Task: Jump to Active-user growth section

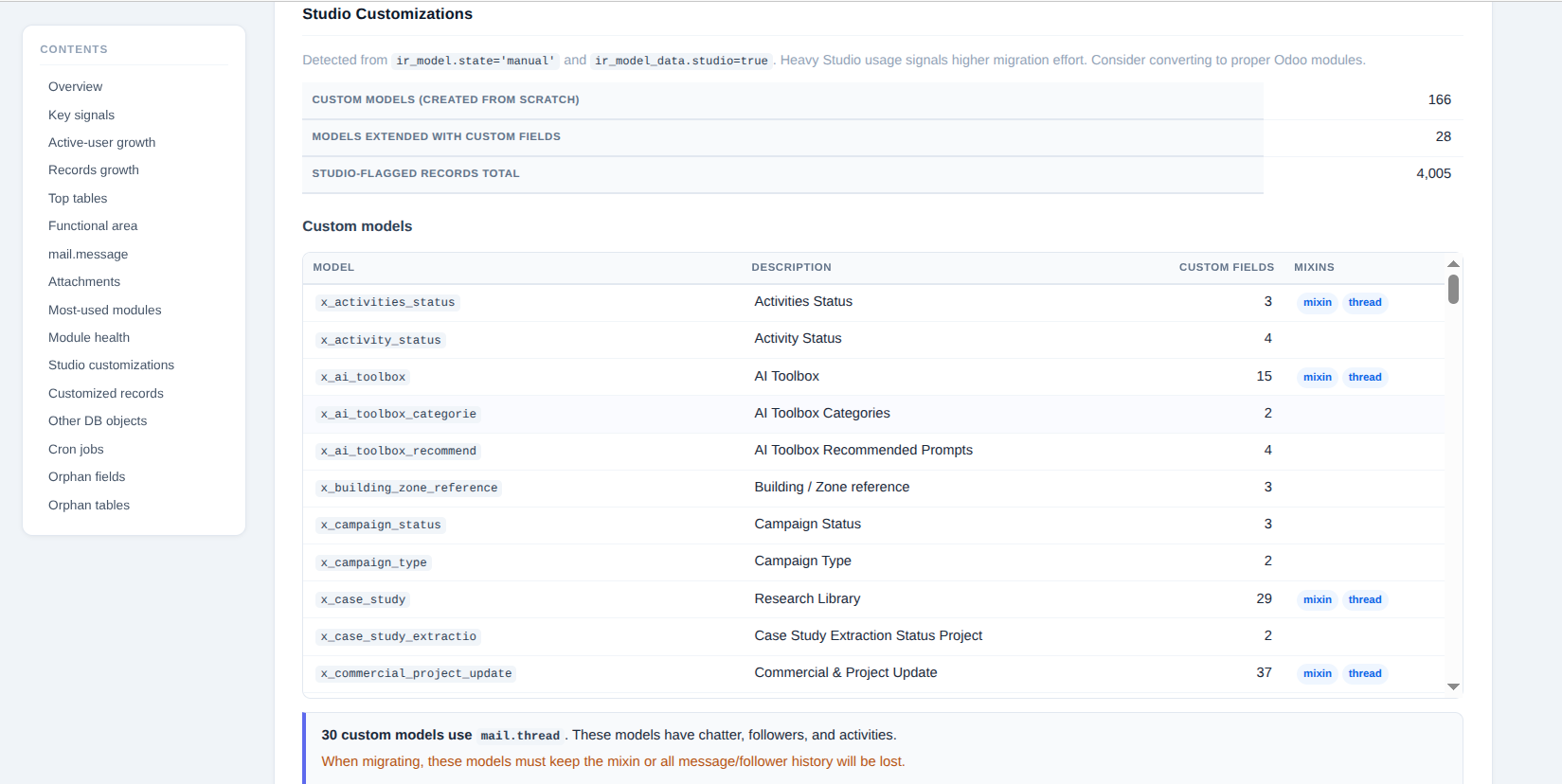Action: [x=101, y=142]
